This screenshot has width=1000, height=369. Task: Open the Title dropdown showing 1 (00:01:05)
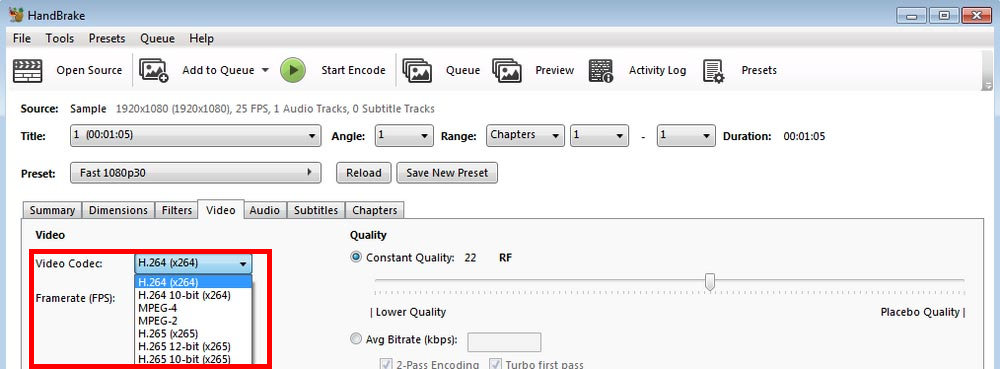point(195,136)
